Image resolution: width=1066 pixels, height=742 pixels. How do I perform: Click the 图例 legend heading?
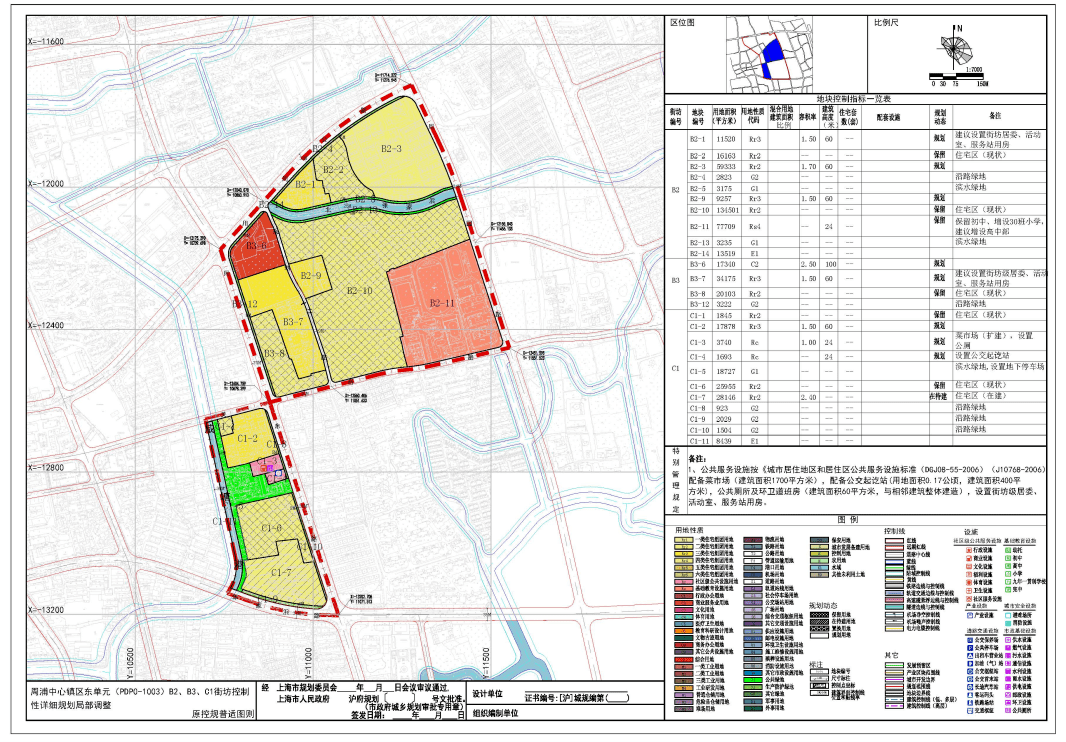[848, 519]
